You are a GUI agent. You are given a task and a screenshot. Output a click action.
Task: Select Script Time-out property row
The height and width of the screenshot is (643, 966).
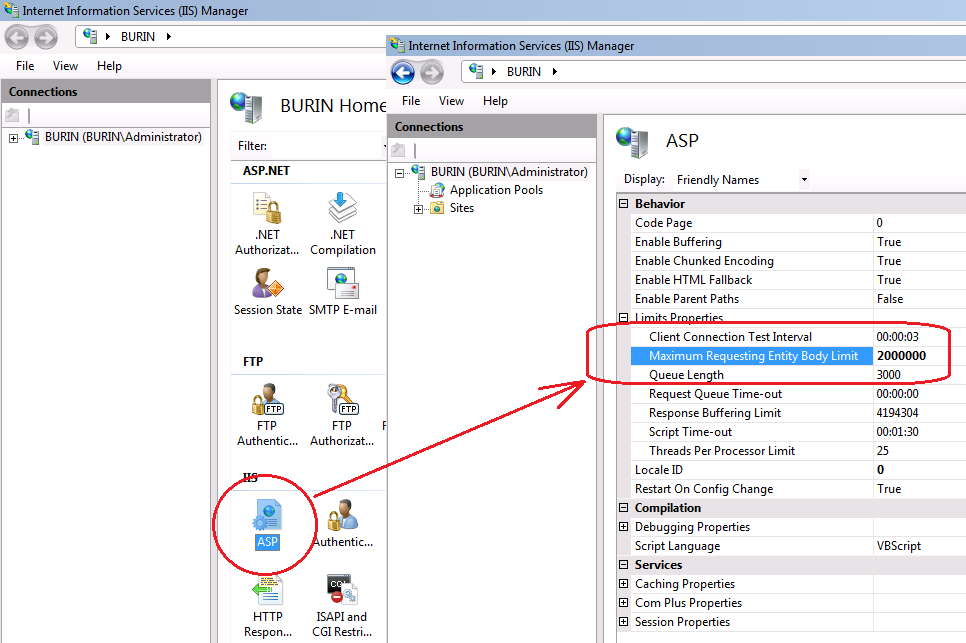coord(798,432)
